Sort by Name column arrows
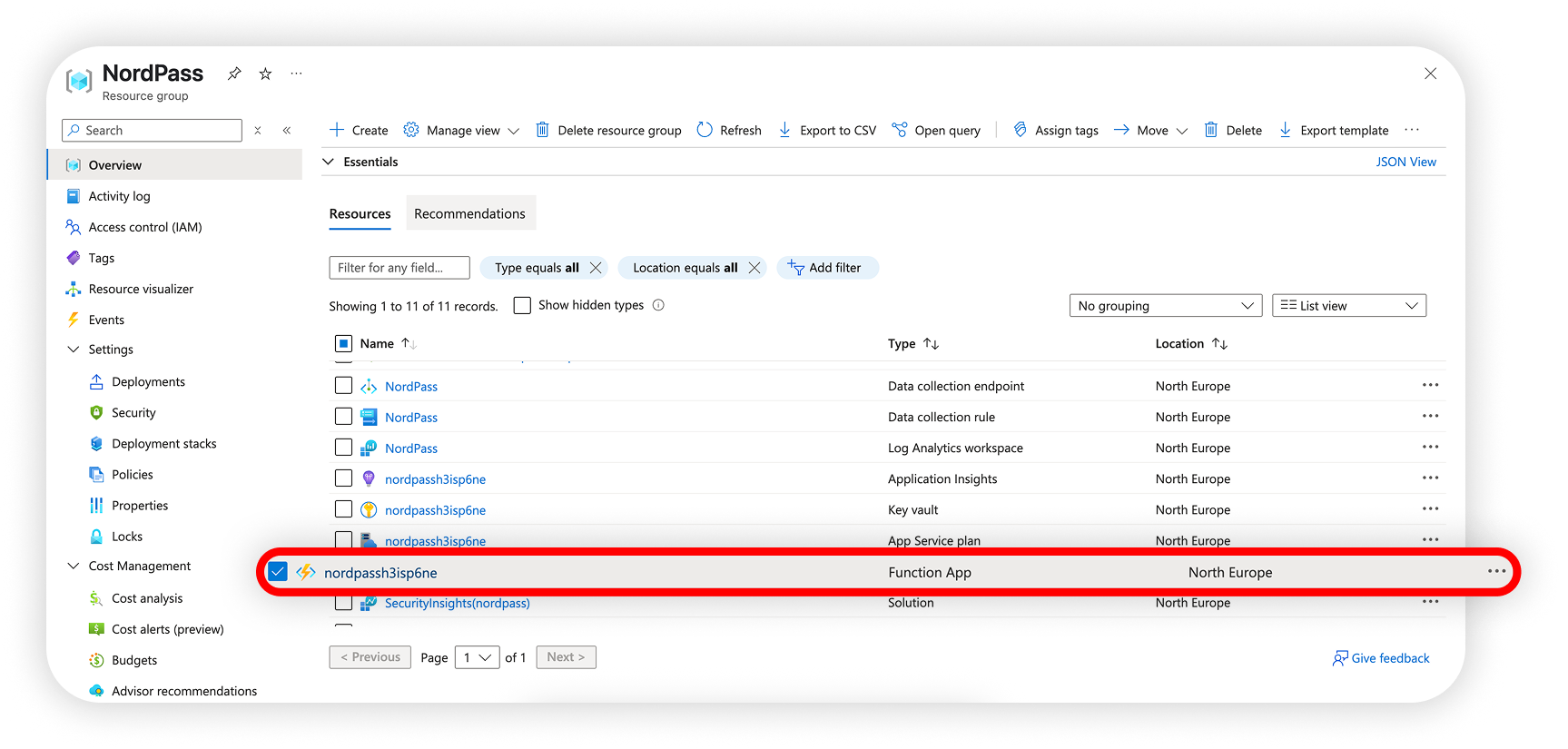 pyautogui.click(x=409, y=344)
